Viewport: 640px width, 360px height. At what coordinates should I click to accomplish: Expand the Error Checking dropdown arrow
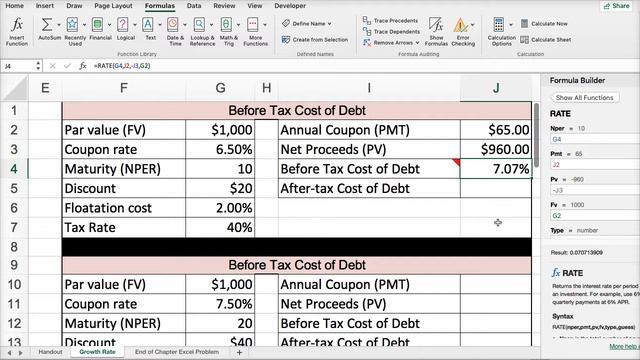coord(472,25)
